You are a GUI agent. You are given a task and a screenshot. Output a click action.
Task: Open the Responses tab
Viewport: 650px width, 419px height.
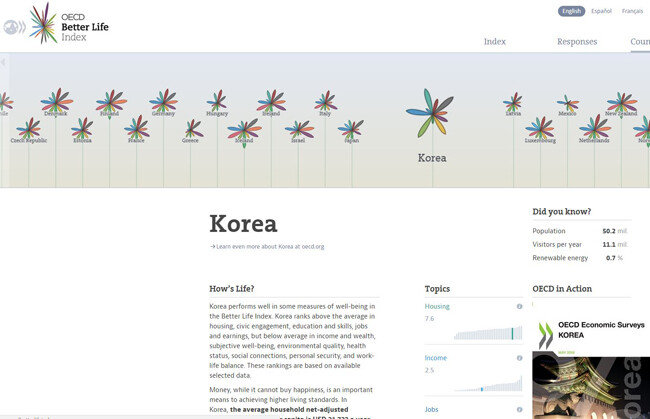(x=577, y=42)
